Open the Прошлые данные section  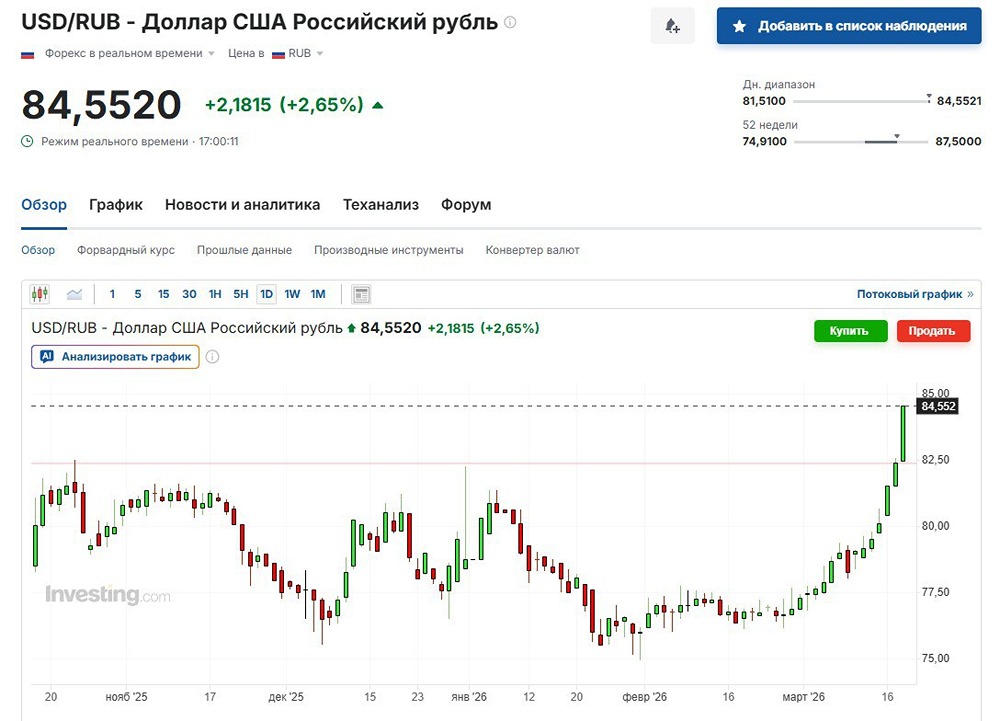point(244,249)
